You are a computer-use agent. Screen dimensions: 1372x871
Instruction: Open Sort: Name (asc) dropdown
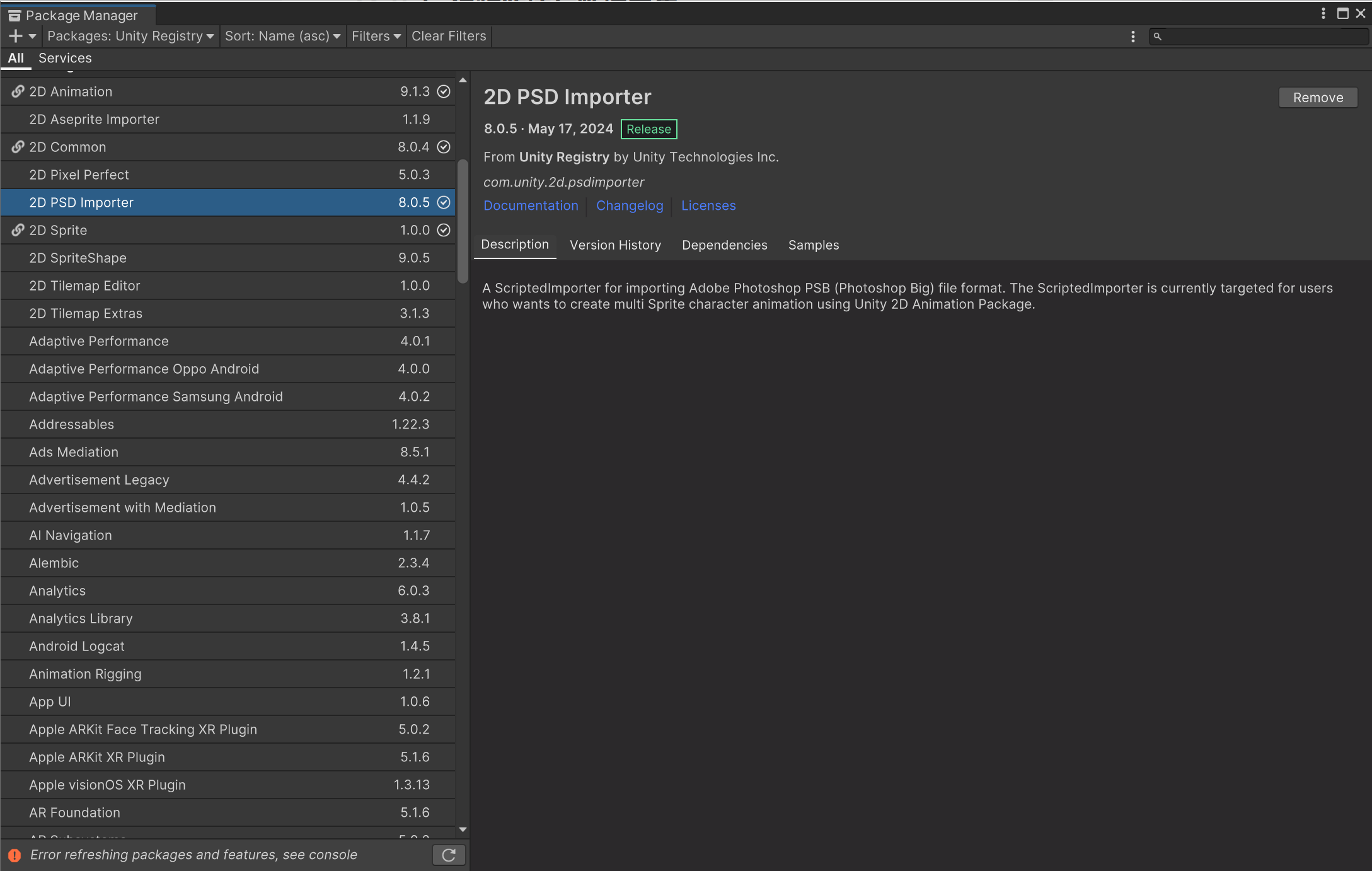[282, 37]
